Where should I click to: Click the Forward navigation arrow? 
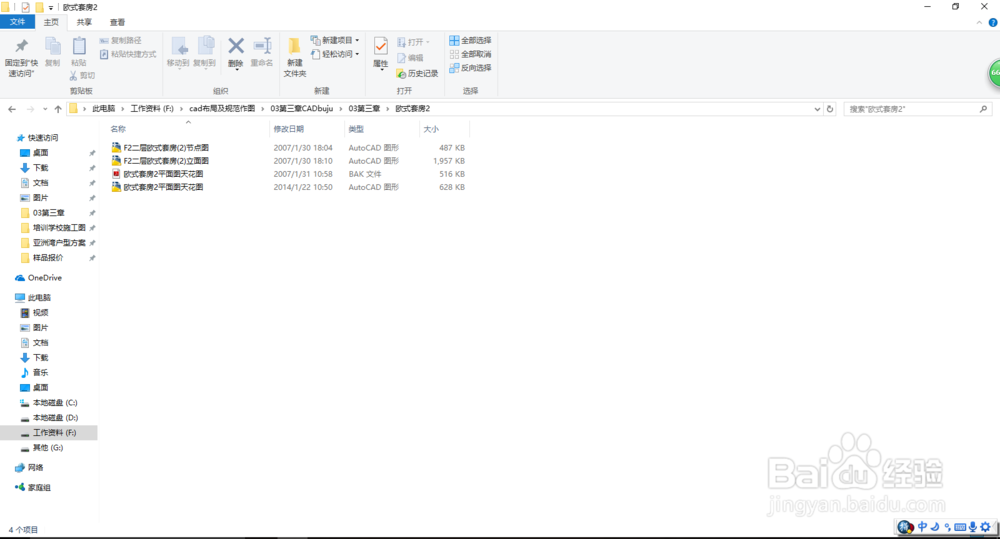point(30,109)
